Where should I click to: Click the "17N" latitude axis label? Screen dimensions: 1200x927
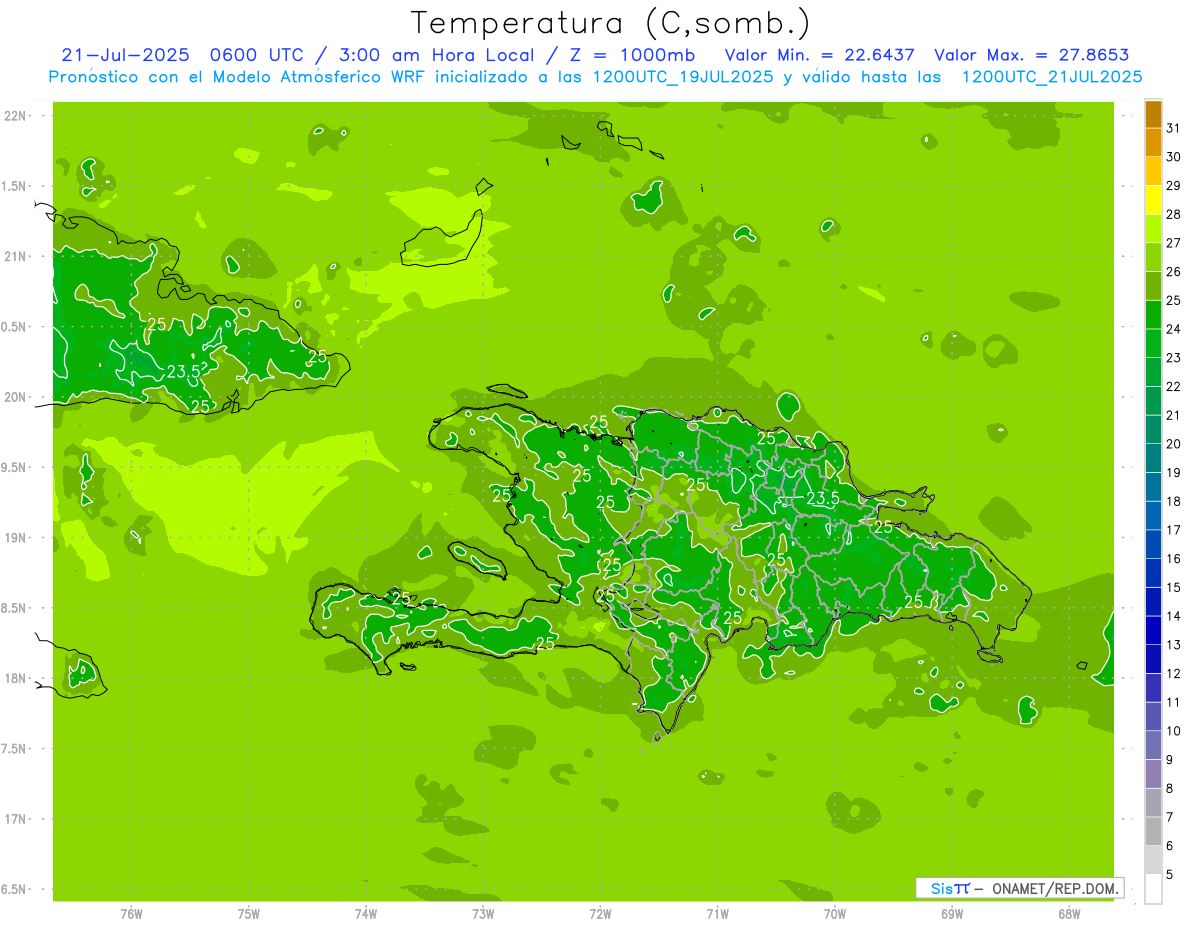tap(16, 819)
